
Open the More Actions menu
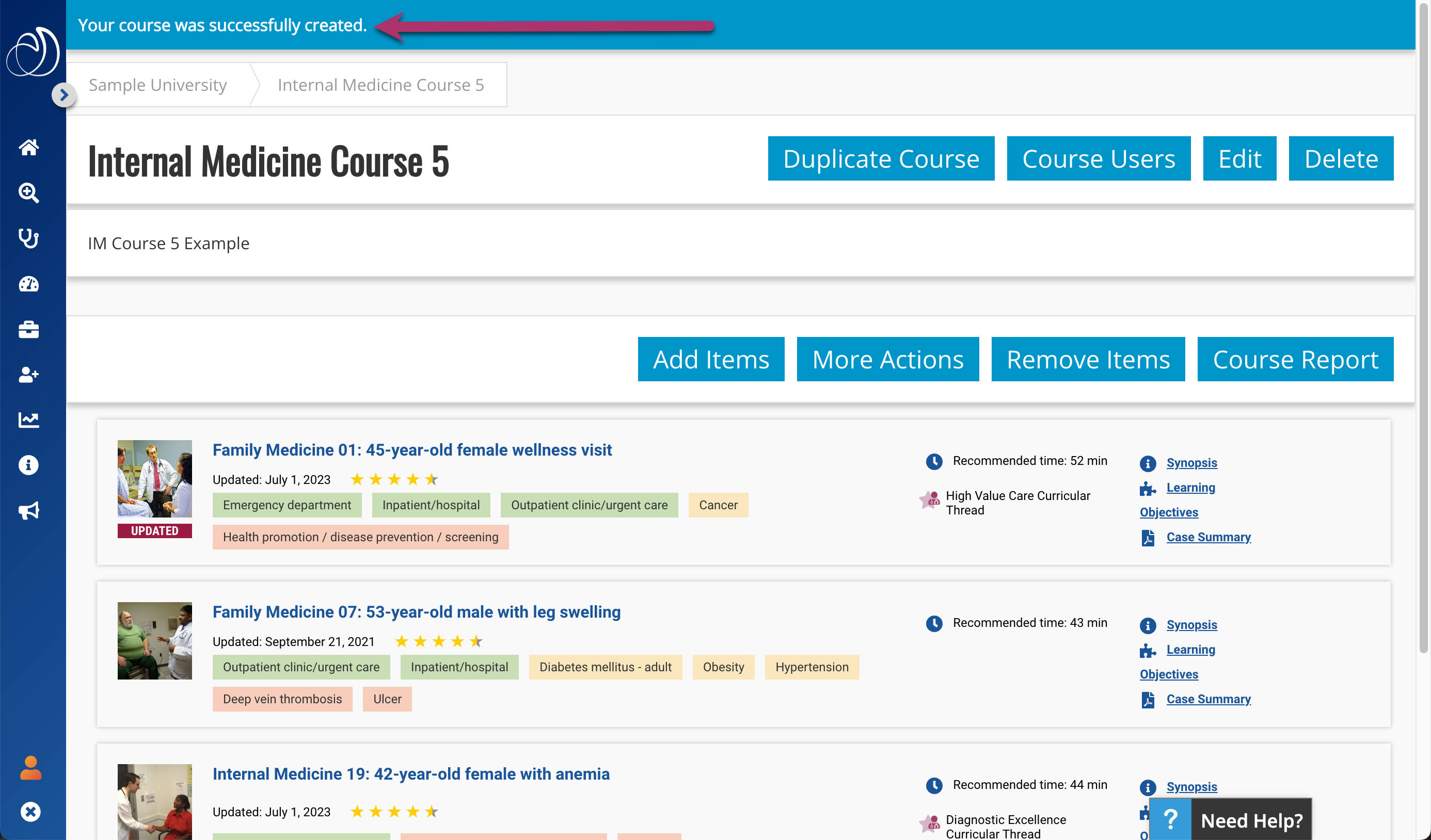point(887,359)
